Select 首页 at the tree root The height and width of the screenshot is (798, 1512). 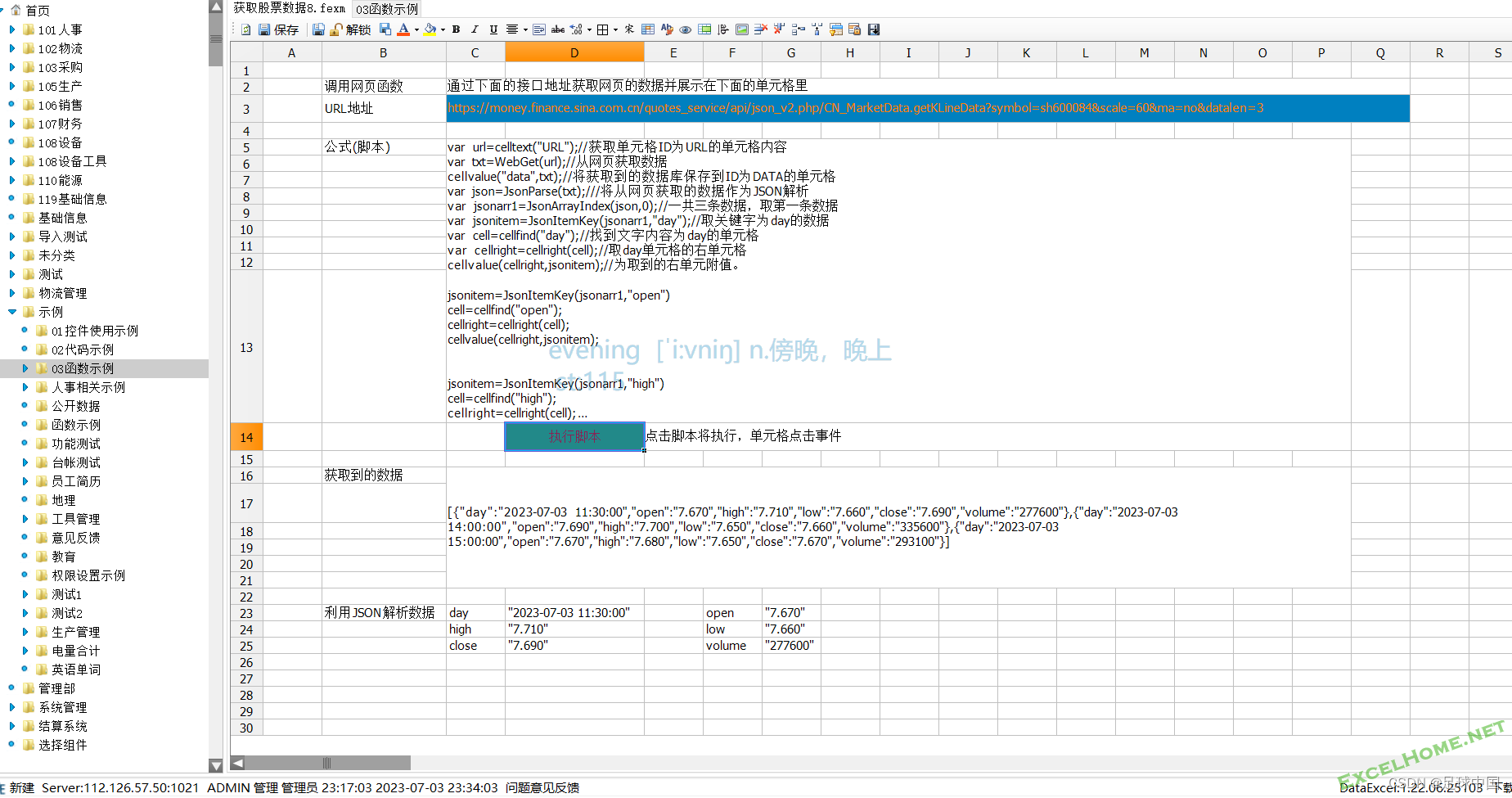point(38,11)
